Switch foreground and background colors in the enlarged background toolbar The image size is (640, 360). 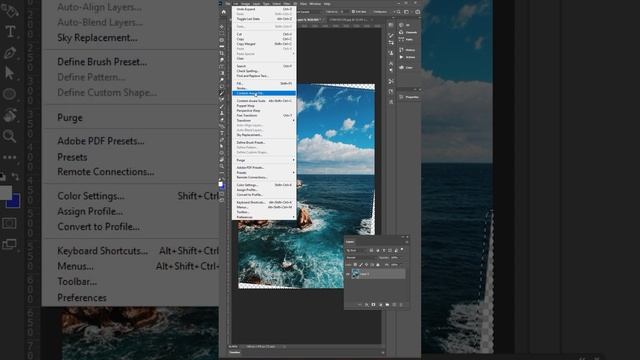(16, 176)
